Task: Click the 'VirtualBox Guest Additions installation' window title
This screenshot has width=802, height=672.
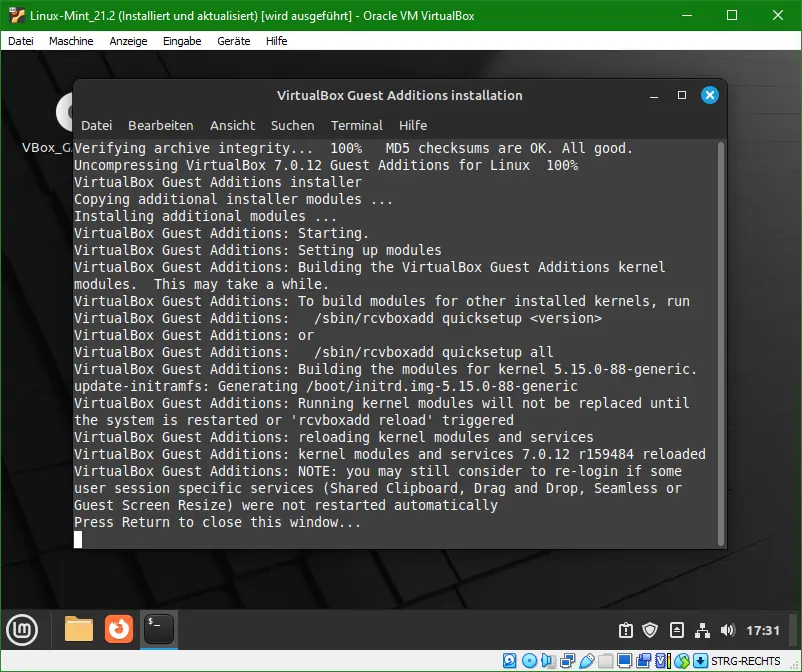Action: point(400,96)
